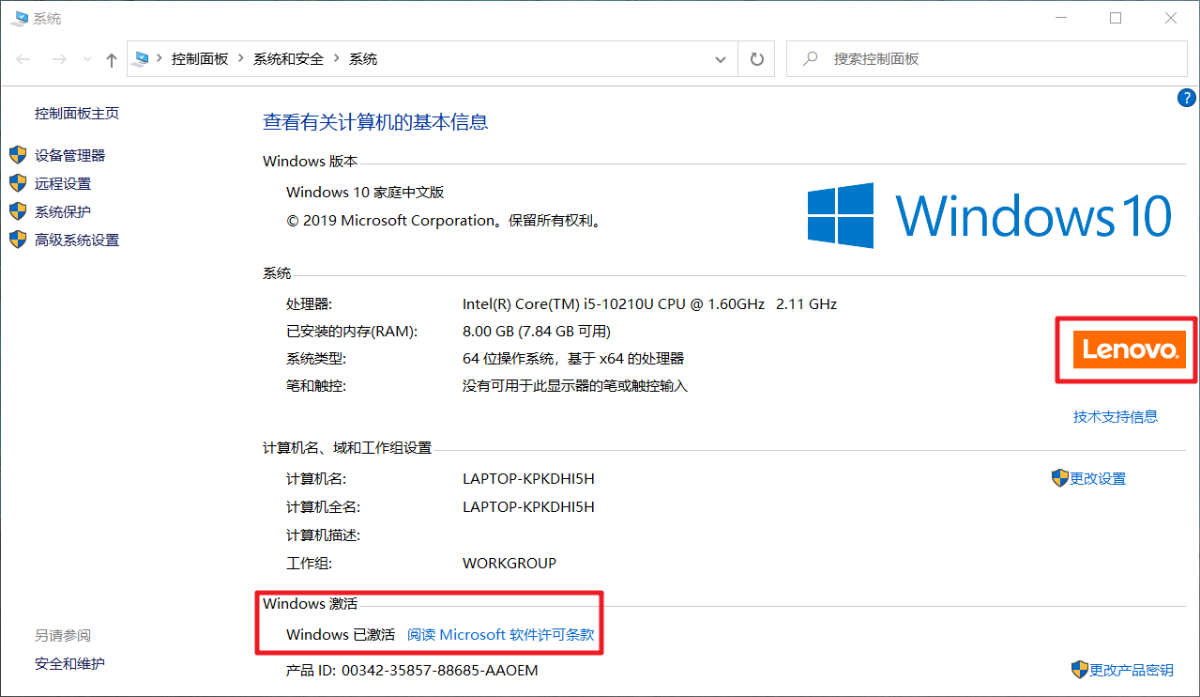Click the 没有可用于此显示器的笔或触控输入 text
Screen dimensions: 1200x697
[x=575, y=385]
